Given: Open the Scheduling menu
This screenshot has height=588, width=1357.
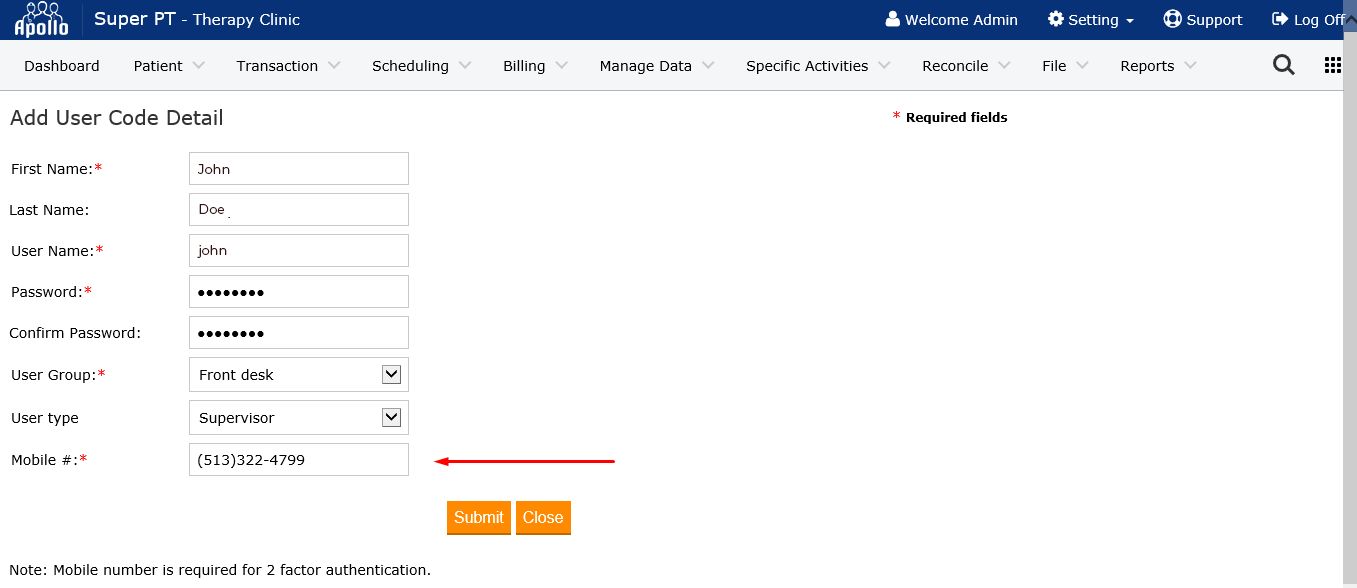Looking at the screenshot, I should pos(420,66).
